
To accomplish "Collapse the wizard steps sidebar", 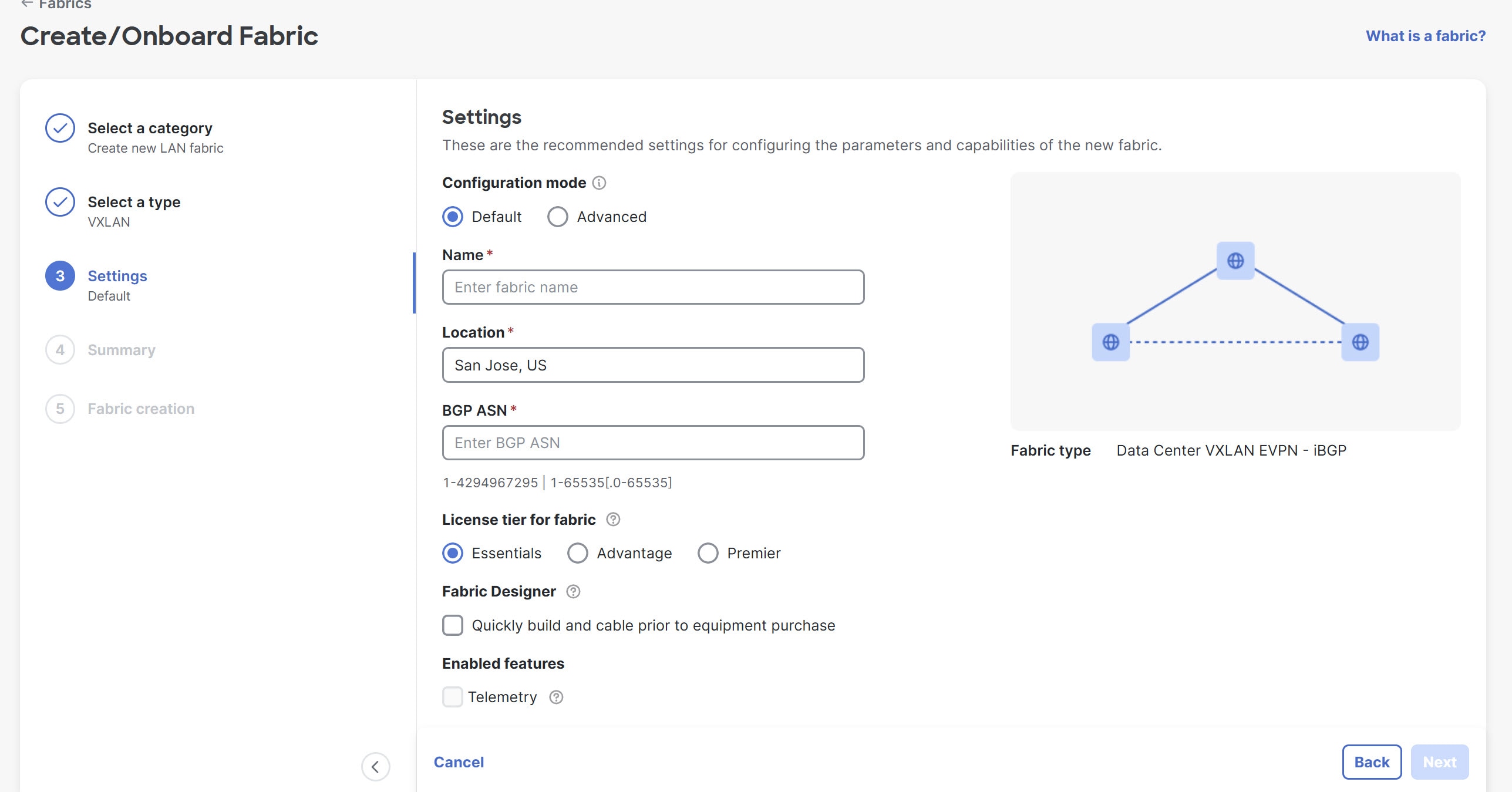I will 376,766.
